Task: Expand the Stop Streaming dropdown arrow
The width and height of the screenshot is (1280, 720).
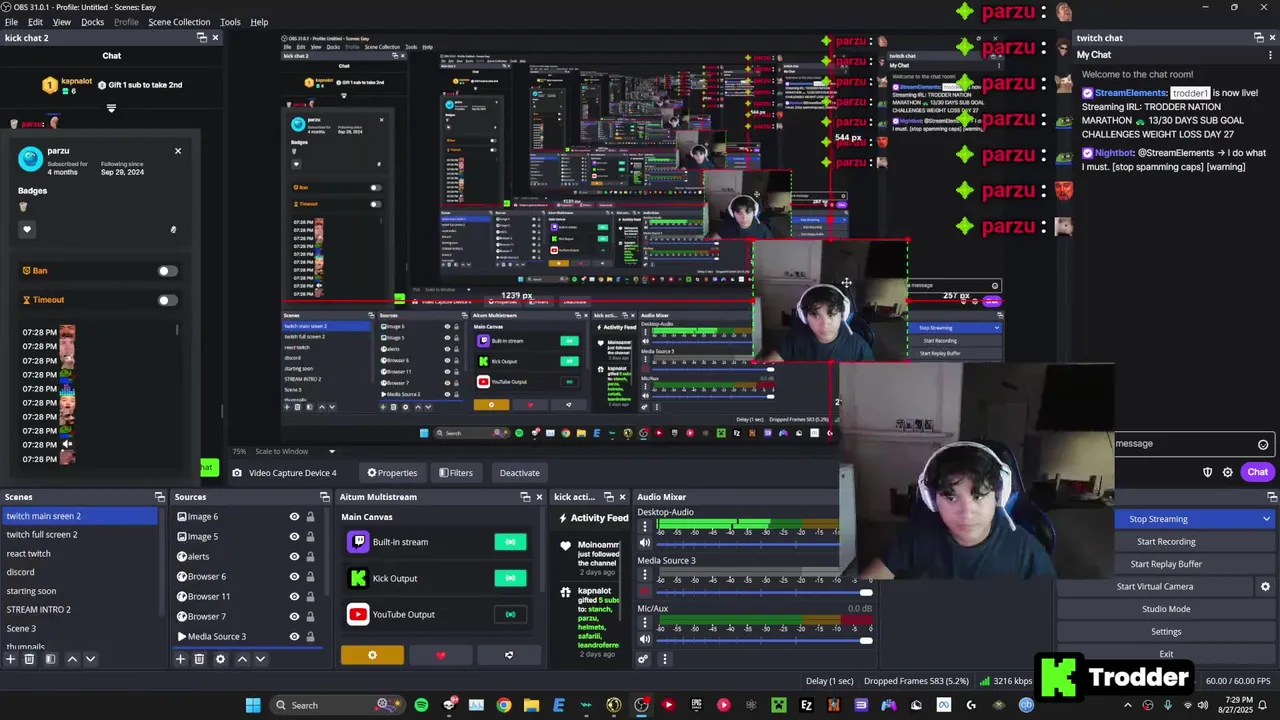Action: pos(1266,519)
